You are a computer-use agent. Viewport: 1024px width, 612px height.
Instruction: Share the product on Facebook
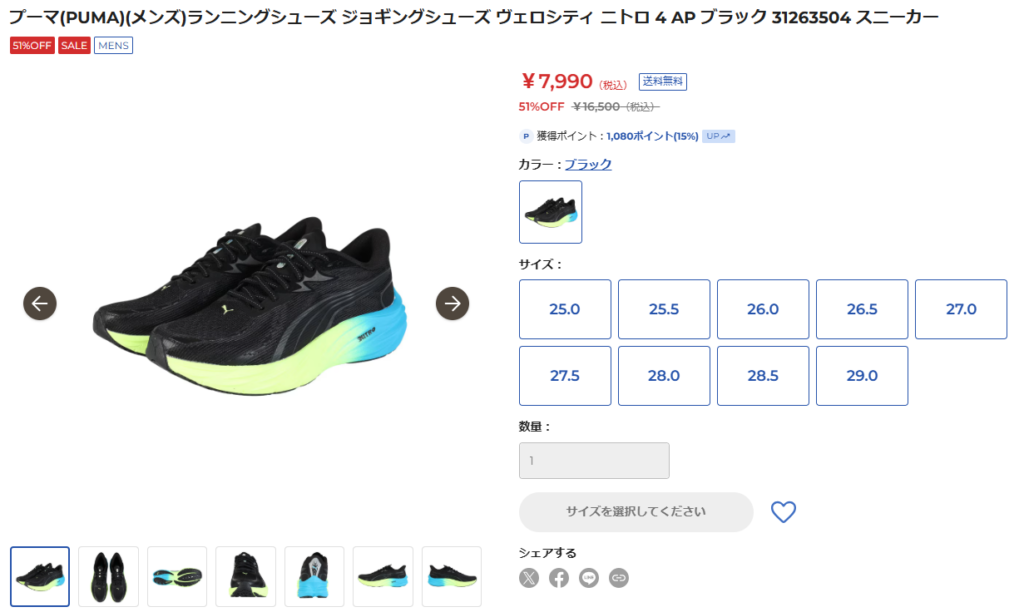click(x=559, y=577)
